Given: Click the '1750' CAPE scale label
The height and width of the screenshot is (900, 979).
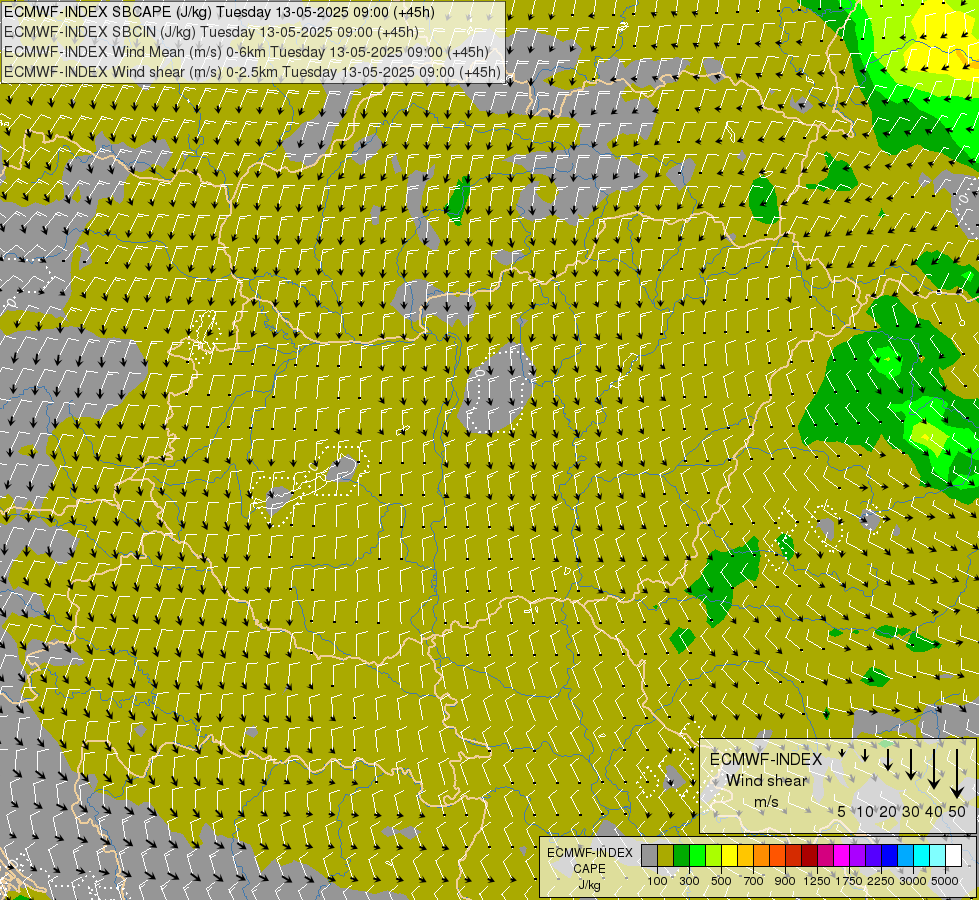Looking at the screenshot, I should pos(849,881).
